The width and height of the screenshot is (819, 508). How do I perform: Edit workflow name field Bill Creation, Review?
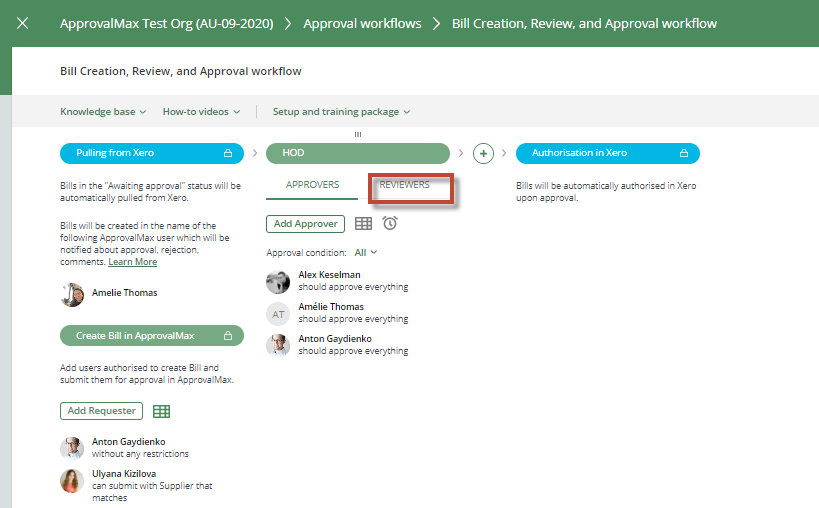181,71
